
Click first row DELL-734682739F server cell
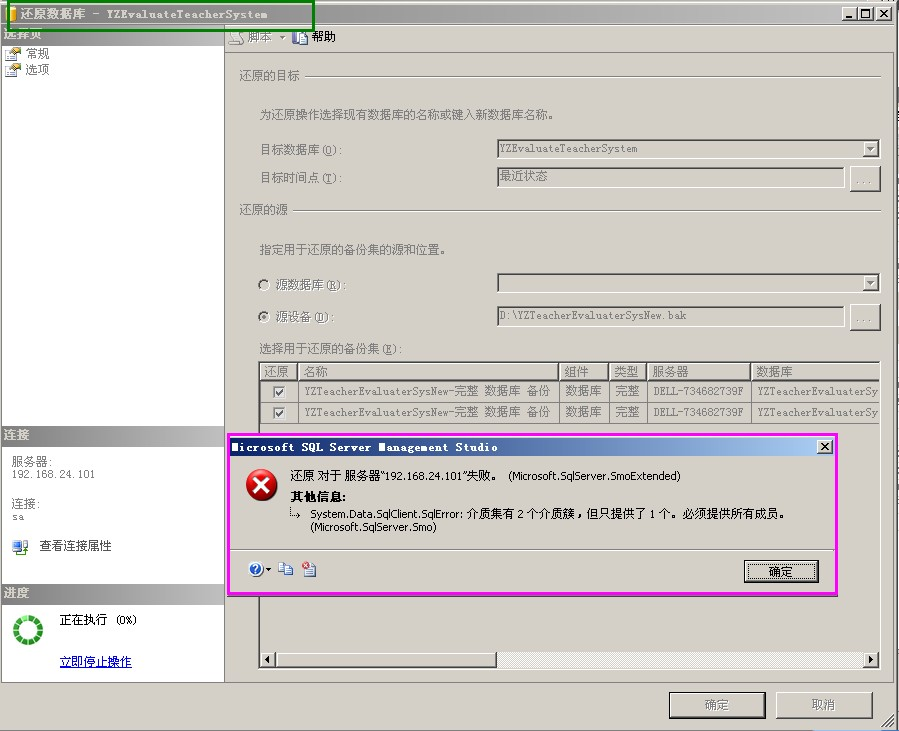point(699,392)
